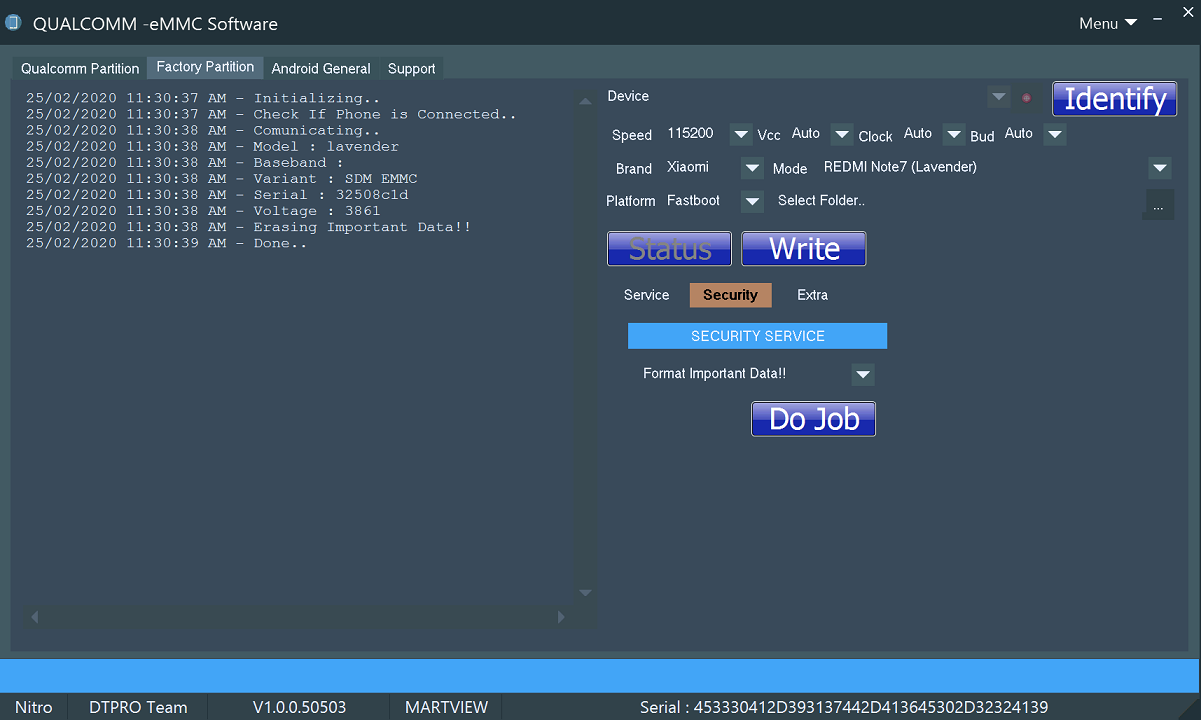Open the Speed 115200 dropdown
The height and width of the screenshot is (720, 1201).
741,134
